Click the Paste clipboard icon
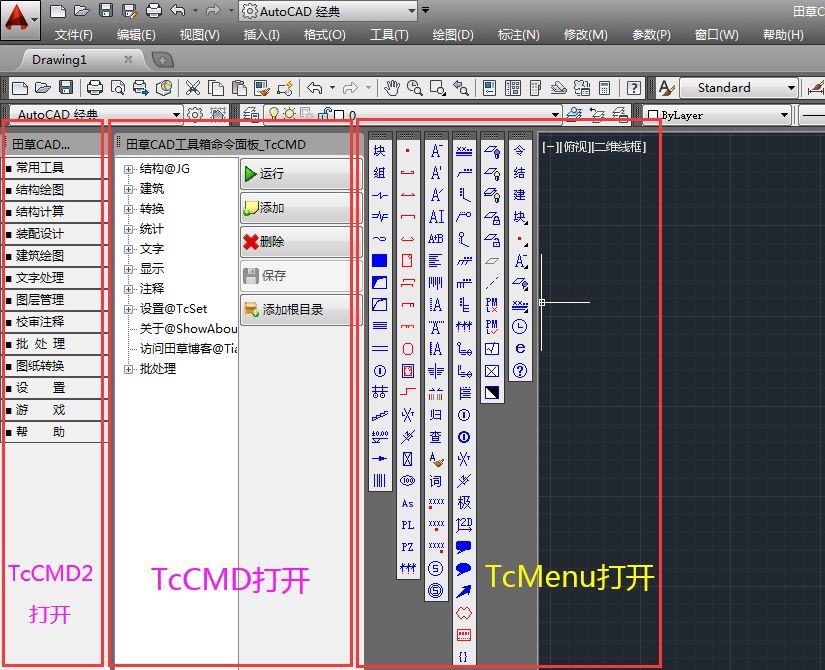 point(239,88)
